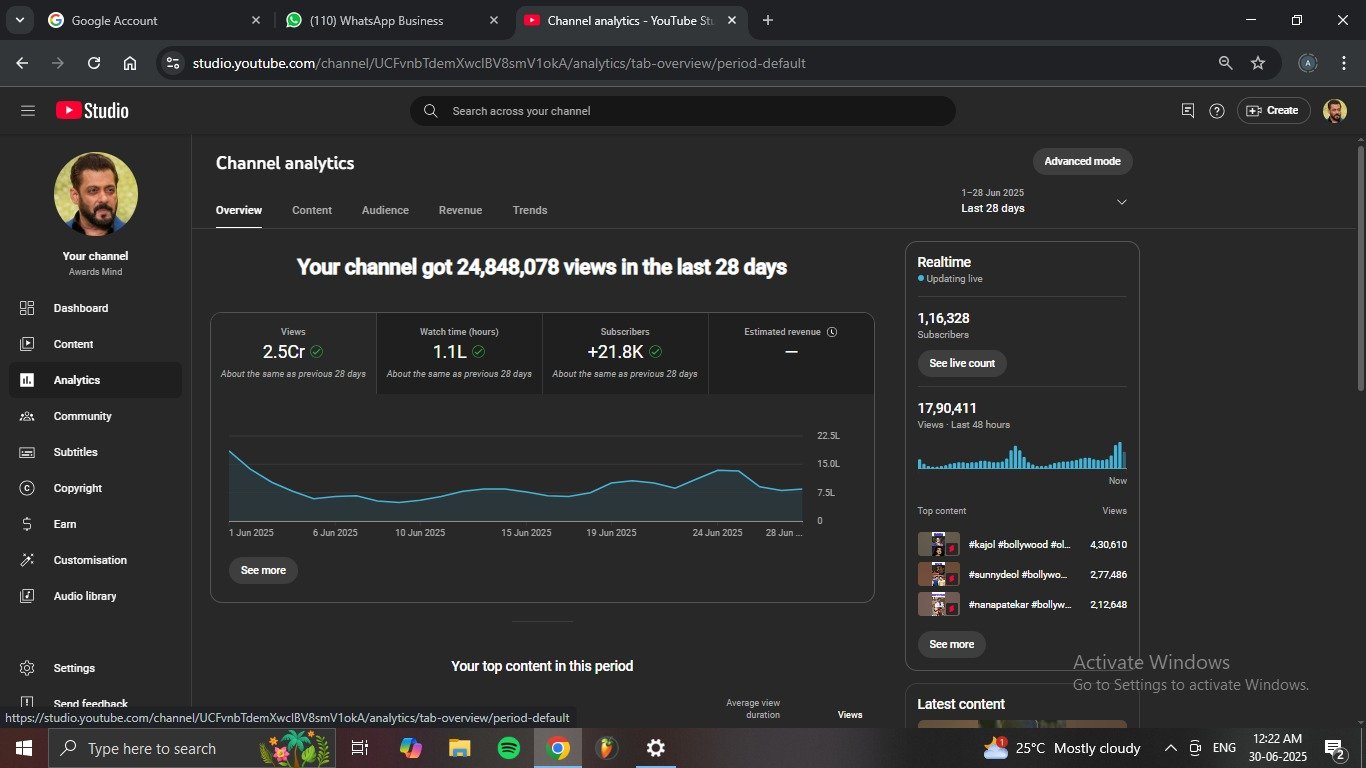
Task: Switch to the Content analytics tab
Action: point(312,210)
